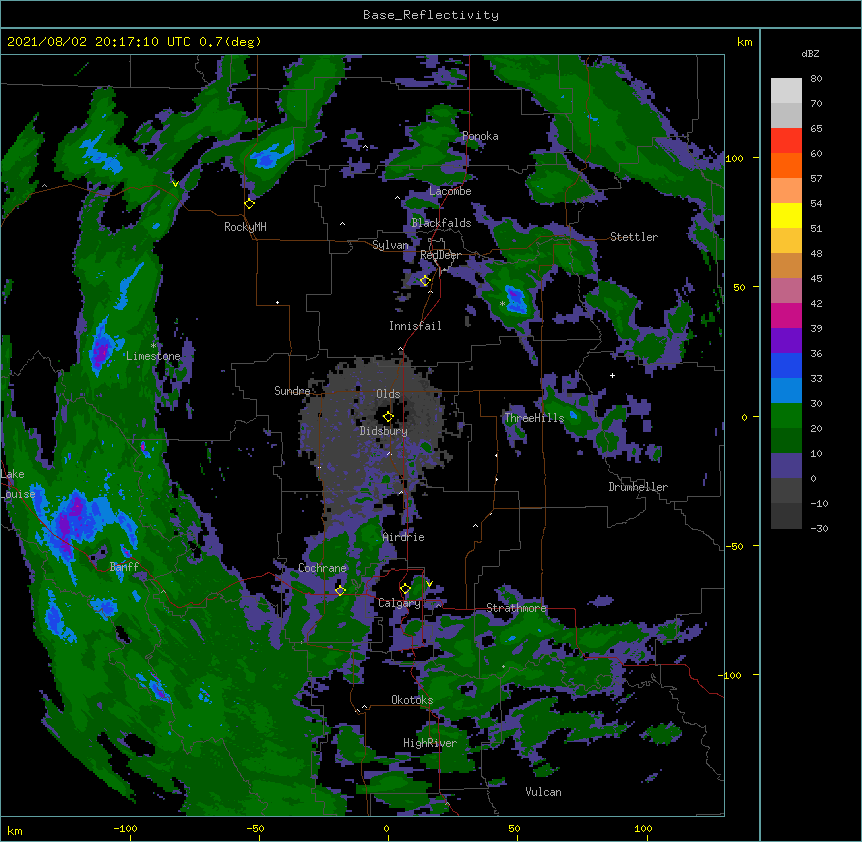Click the Banff town label
862x842 pixels.
point(124,567)
